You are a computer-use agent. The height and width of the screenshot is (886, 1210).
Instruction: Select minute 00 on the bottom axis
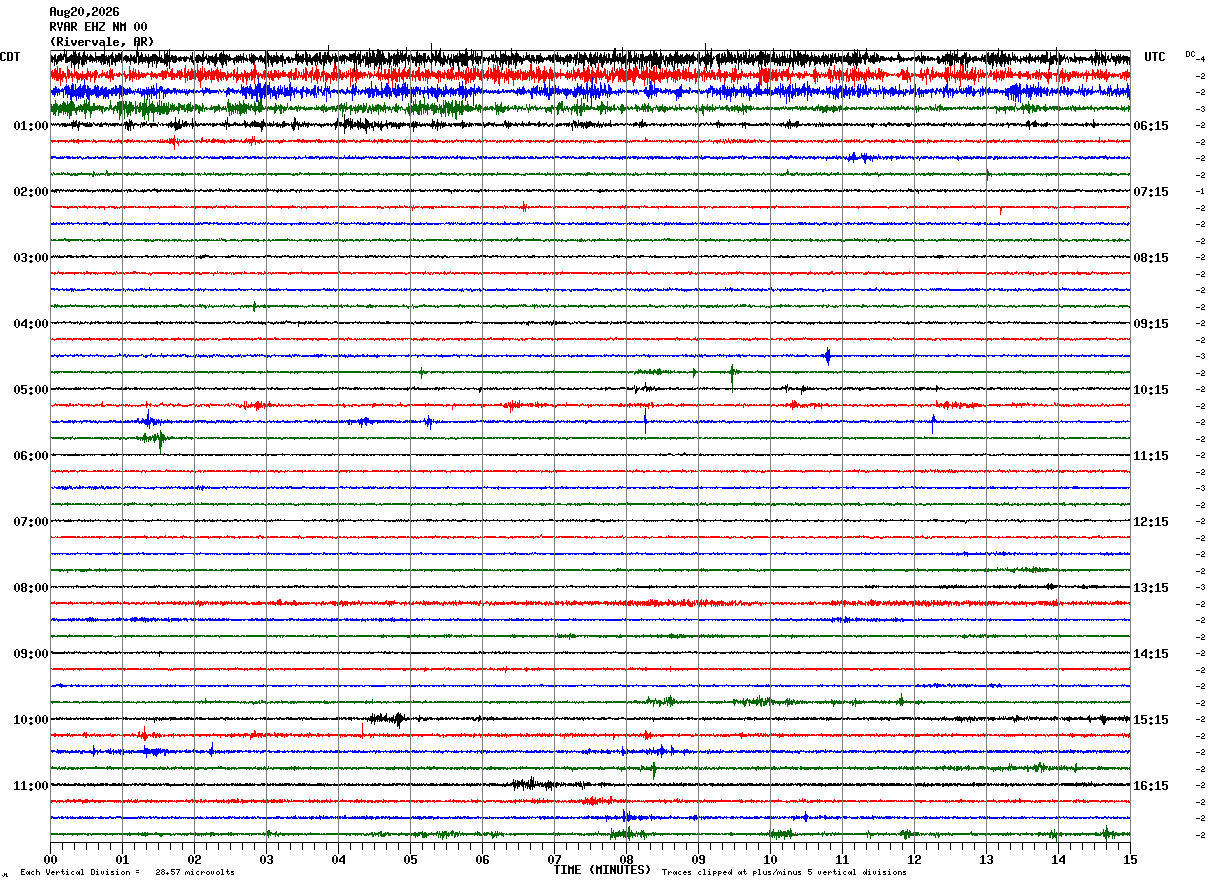click(50, 859)
